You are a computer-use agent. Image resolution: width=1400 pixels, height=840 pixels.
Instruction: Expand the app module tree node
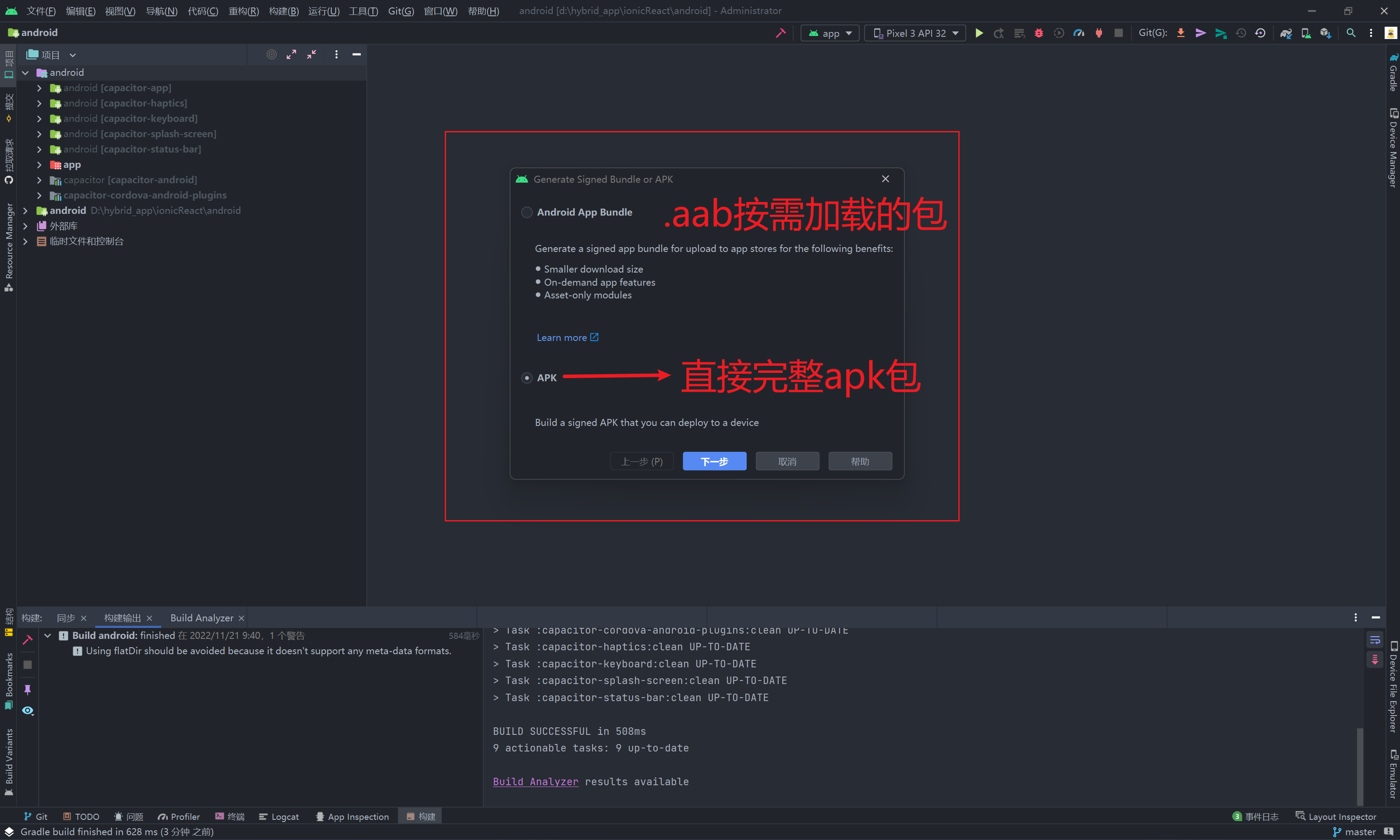39,165
